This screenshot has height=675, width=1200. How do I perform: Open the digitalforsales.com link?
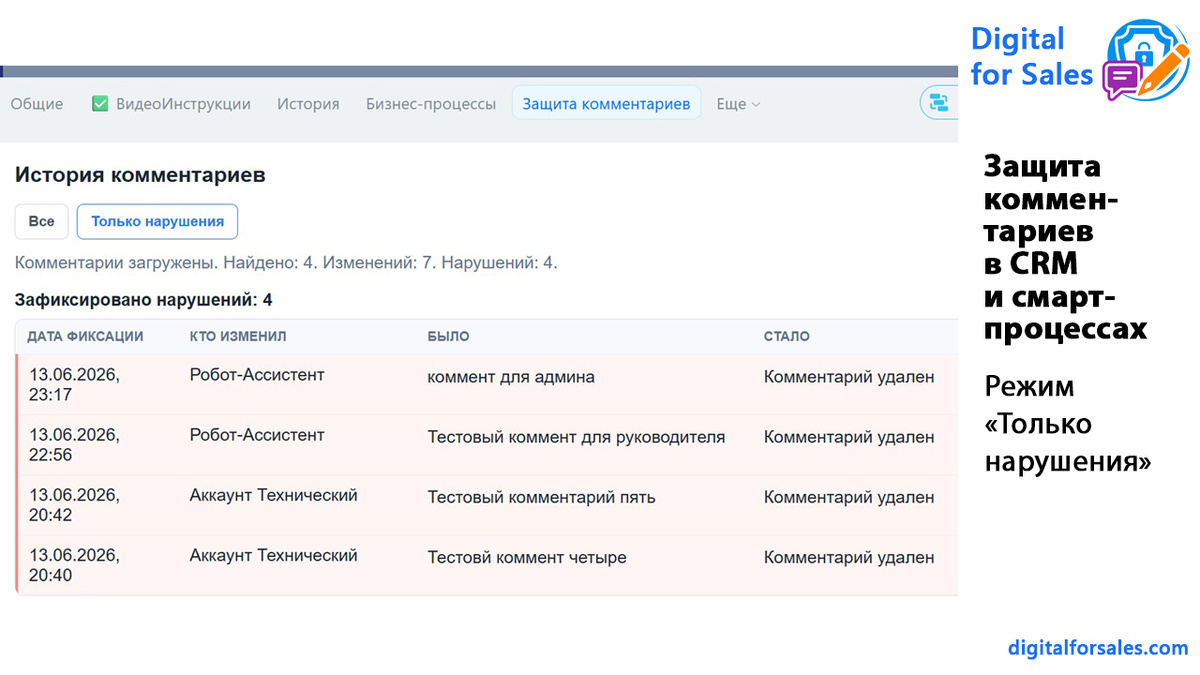click(x=1098, y=648)
